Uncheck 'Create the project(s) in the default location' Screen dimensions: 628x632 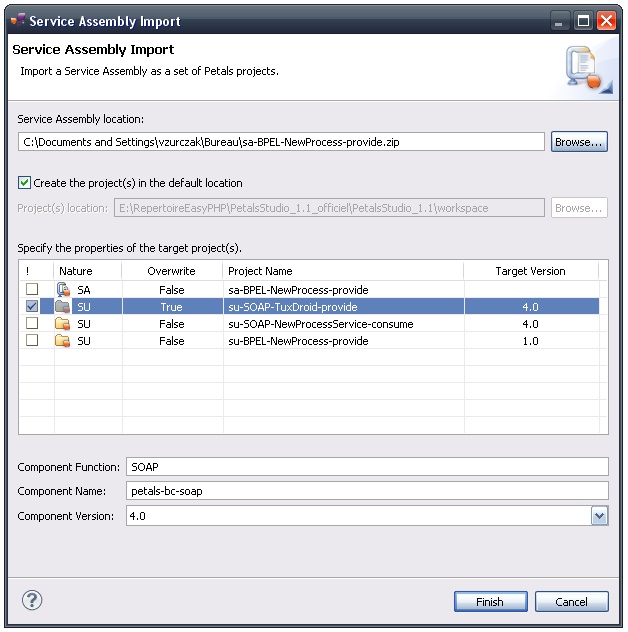pyautogui.click(x=25, y=183)
